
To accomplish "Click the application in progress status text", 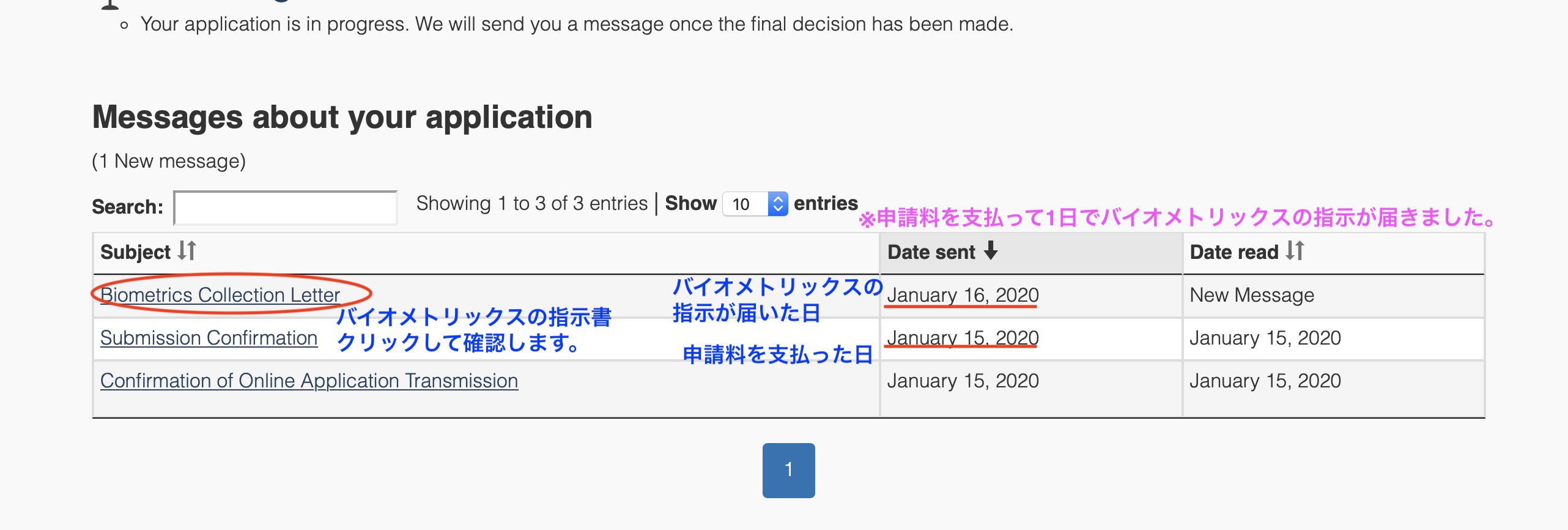I will click(576, 24).
